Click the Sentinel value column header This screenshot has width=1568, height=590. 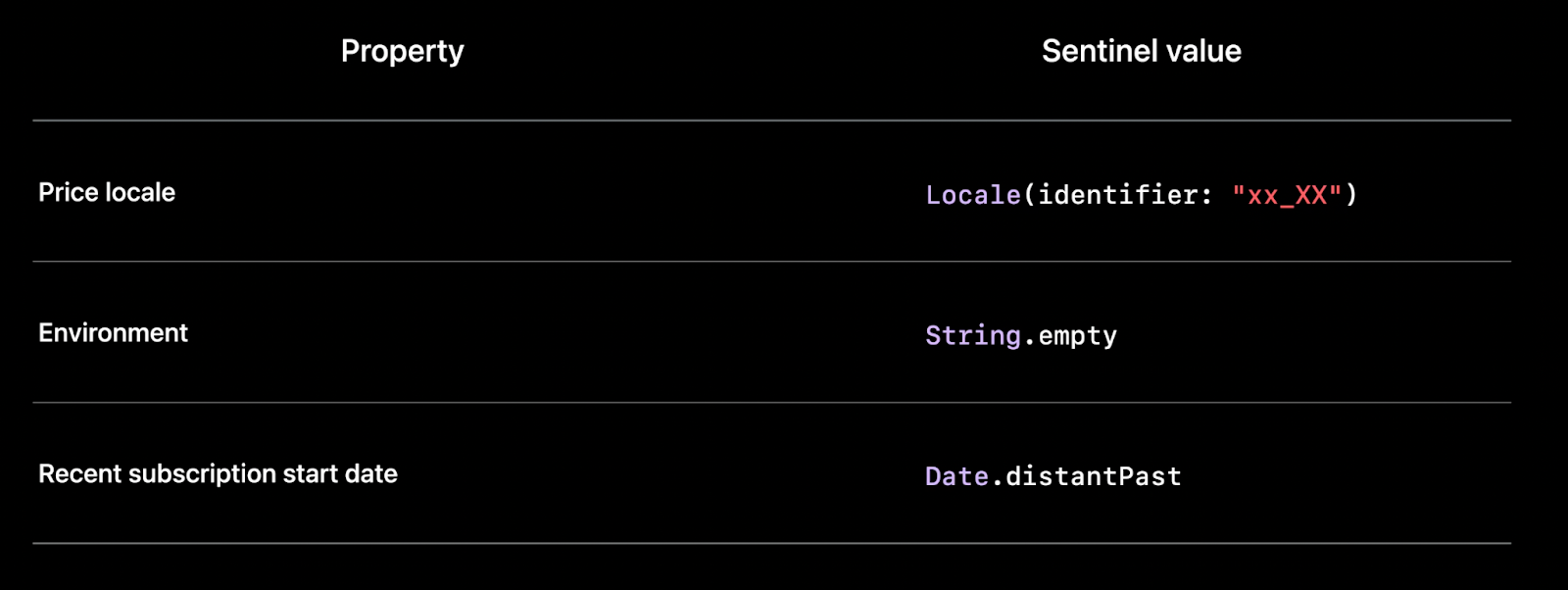pos(1142,51)
